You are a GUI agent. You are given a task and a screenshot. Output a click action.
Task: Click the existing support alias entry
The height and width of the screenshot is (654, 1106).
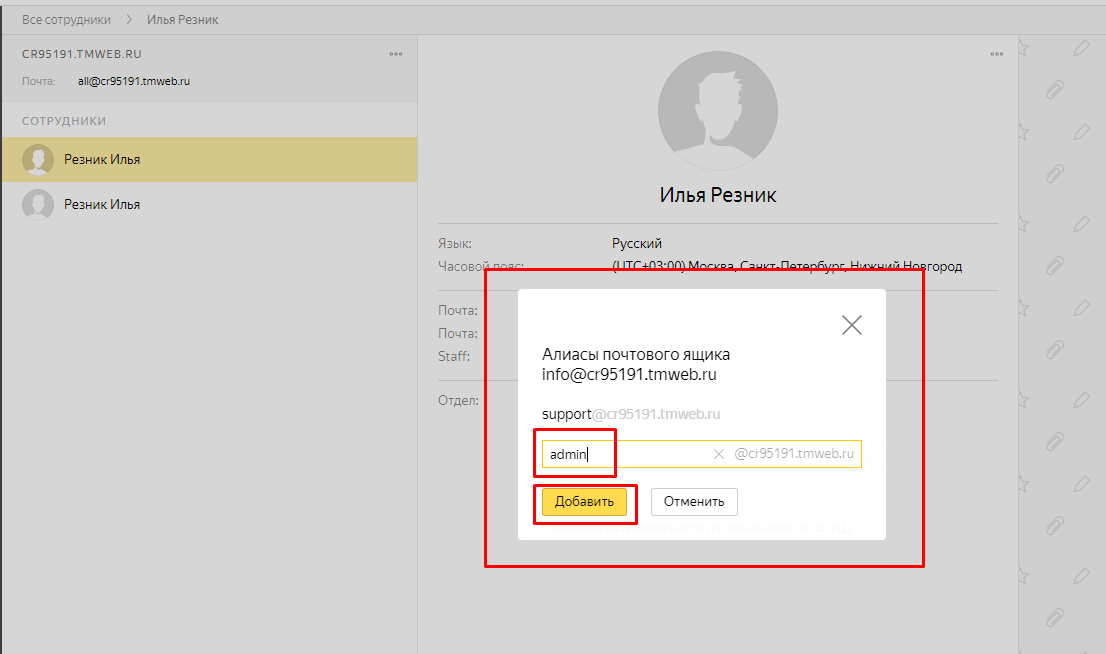[631, 414]
